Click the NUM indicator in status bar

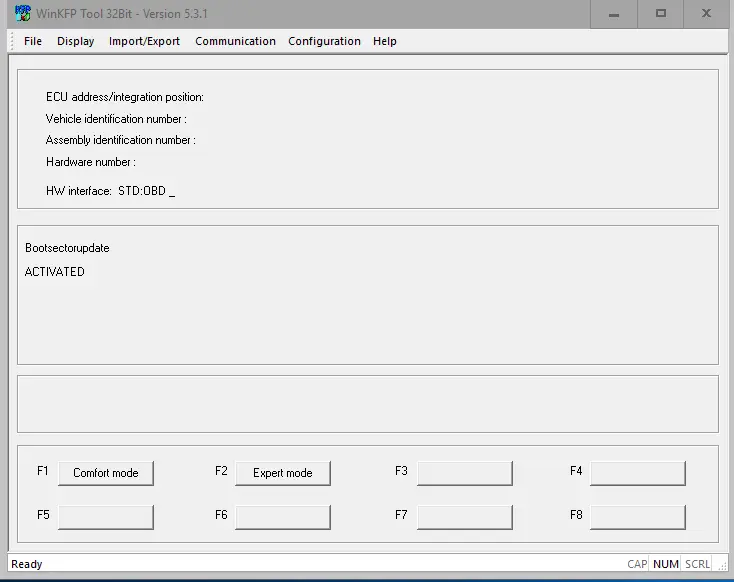click(x=666, y=564)
